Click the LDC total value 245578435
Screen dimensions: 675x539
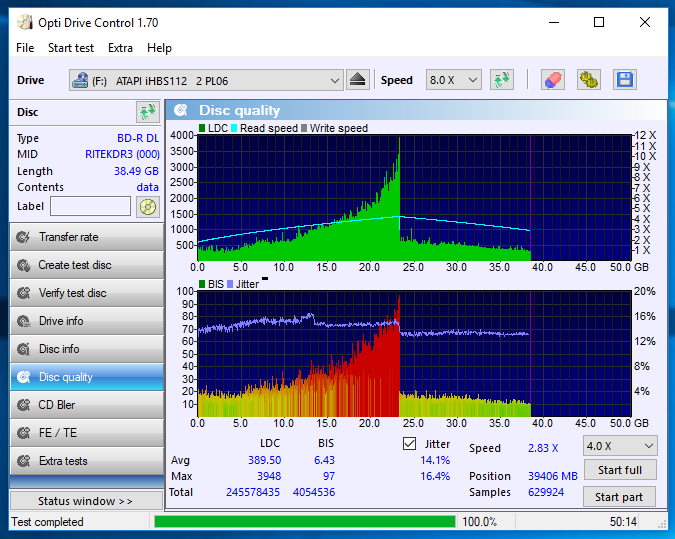(x=253, y=492)
